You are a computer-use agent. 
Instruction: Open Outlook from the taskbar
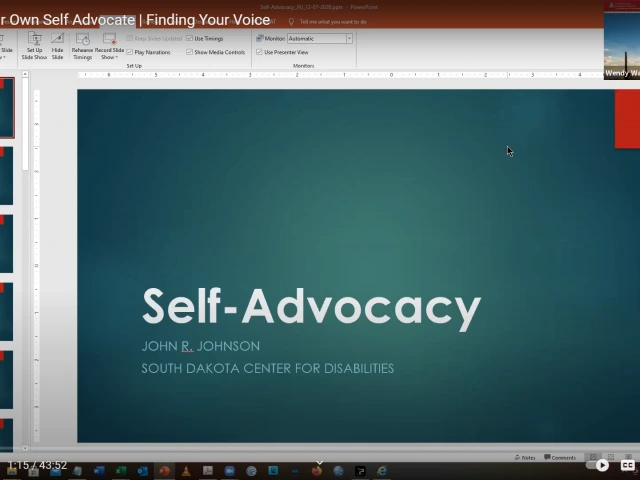click(x=142, y=471)
